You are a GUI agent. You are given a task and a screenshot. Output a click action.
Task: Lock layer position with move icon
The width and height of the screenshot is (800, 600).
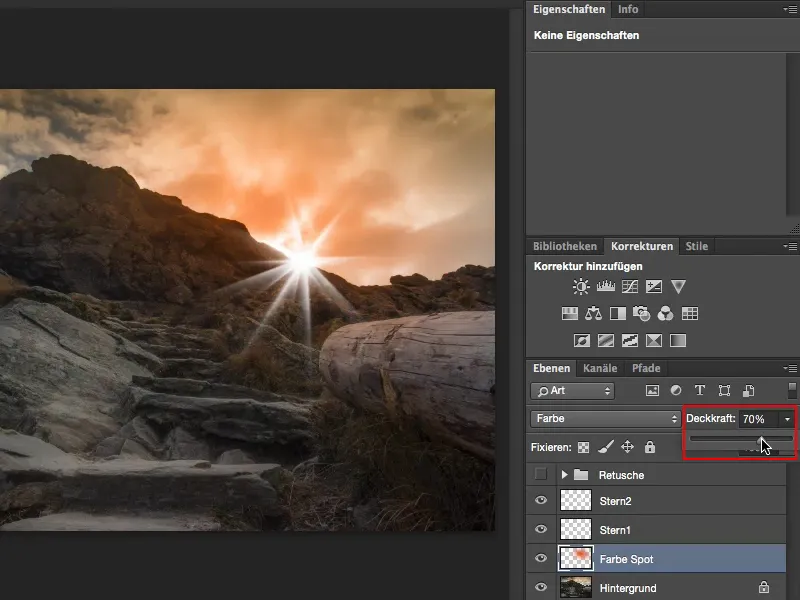click(x=628, y=447)
